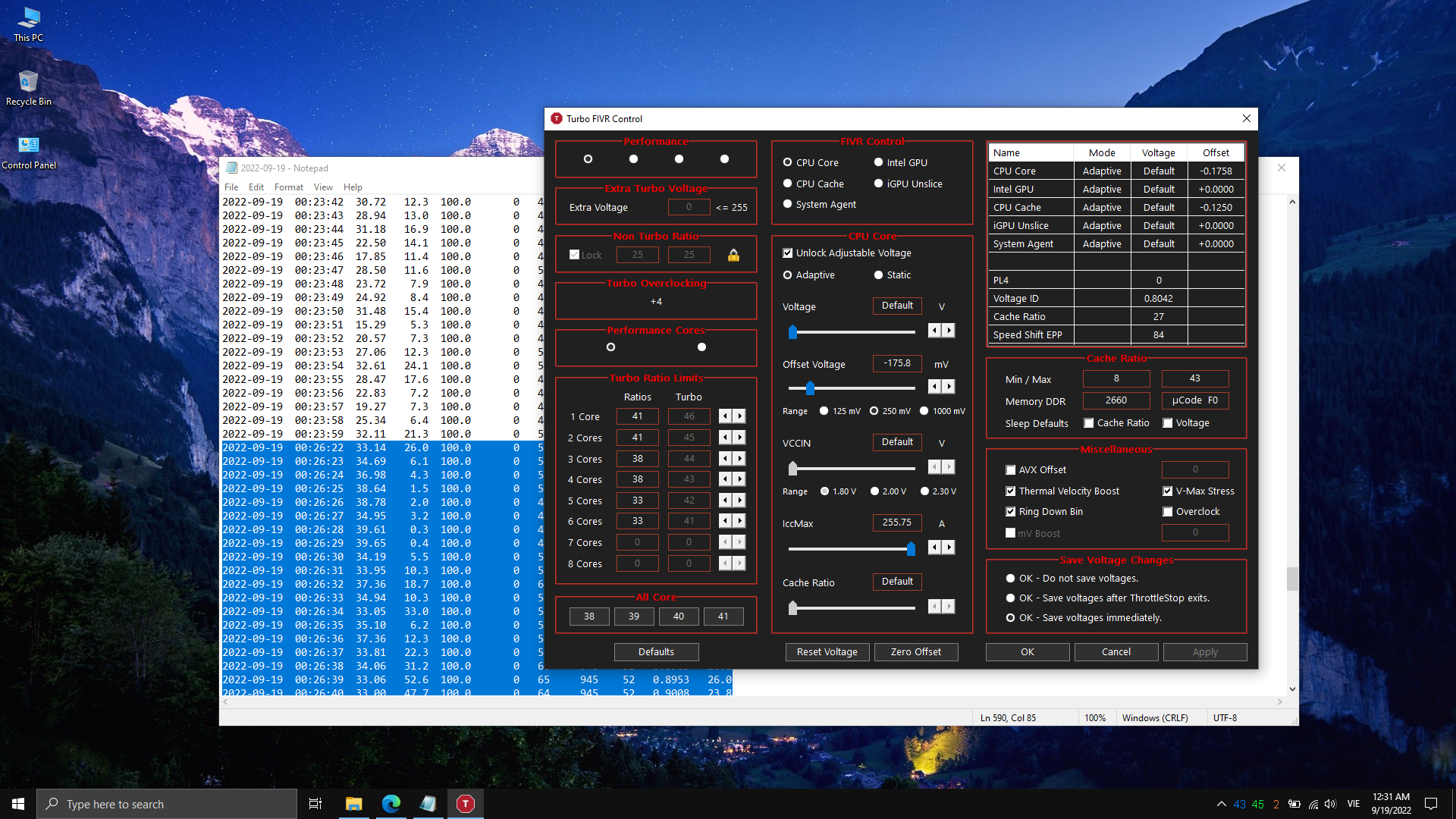The width and height of the screenshot is (1456, 819).
Task: Launch Microsoft Edge from taskbar
Action: [391, 804]
